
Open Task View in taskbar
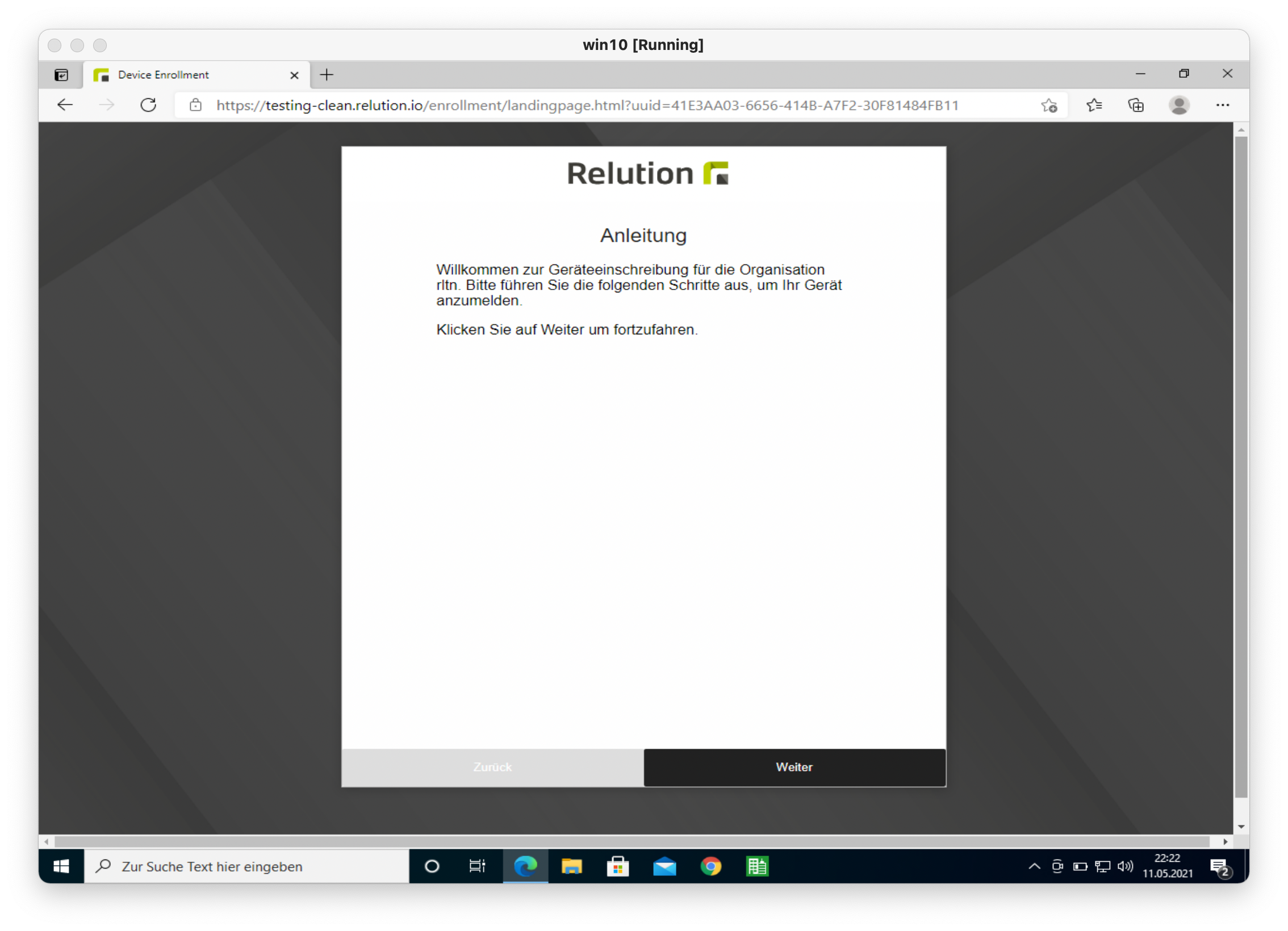click(477, 866)
